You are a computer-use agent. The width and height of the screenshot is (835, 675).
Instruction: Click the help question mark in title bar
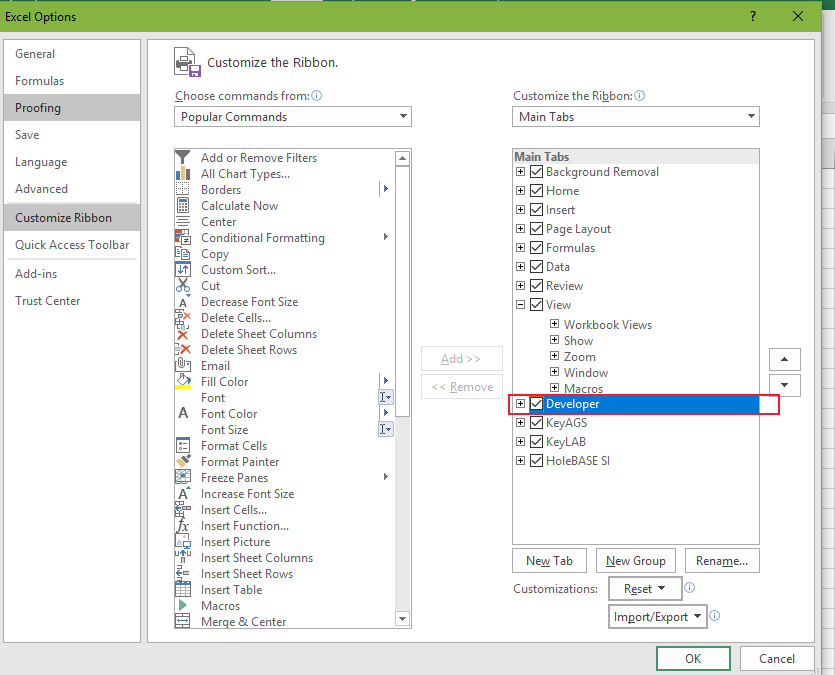752,16
